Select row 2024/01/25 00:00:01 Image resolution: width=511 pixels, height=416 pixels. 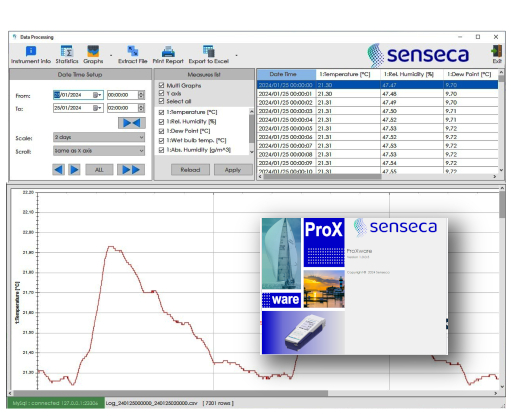pos(378,94)
